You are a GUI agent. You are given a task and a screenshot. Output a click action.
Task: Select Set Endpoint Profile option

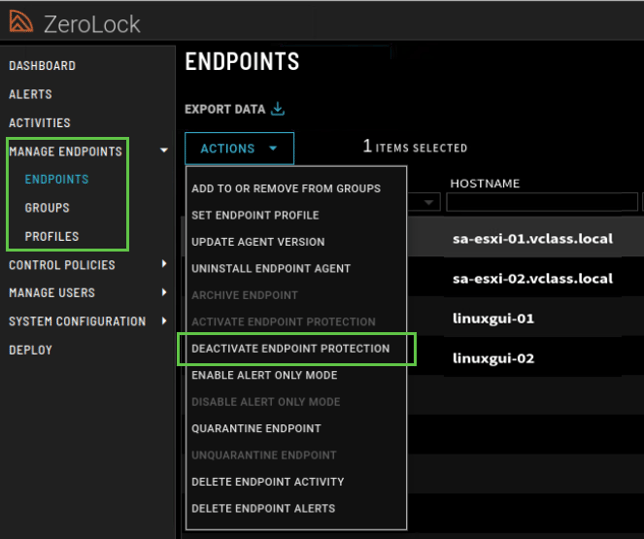[x=255, y=215]
